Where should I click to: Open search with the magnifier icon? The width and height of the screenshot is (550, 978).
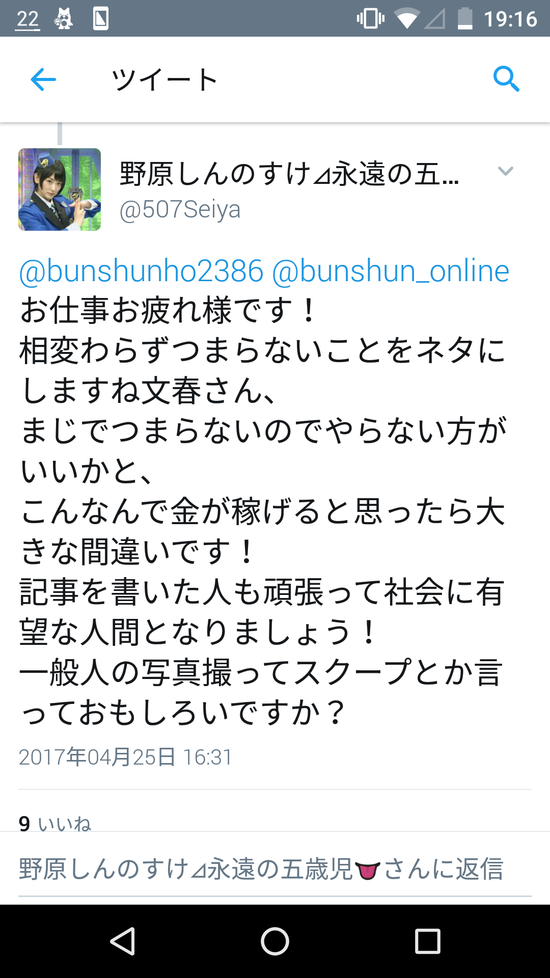coord(506,79)
